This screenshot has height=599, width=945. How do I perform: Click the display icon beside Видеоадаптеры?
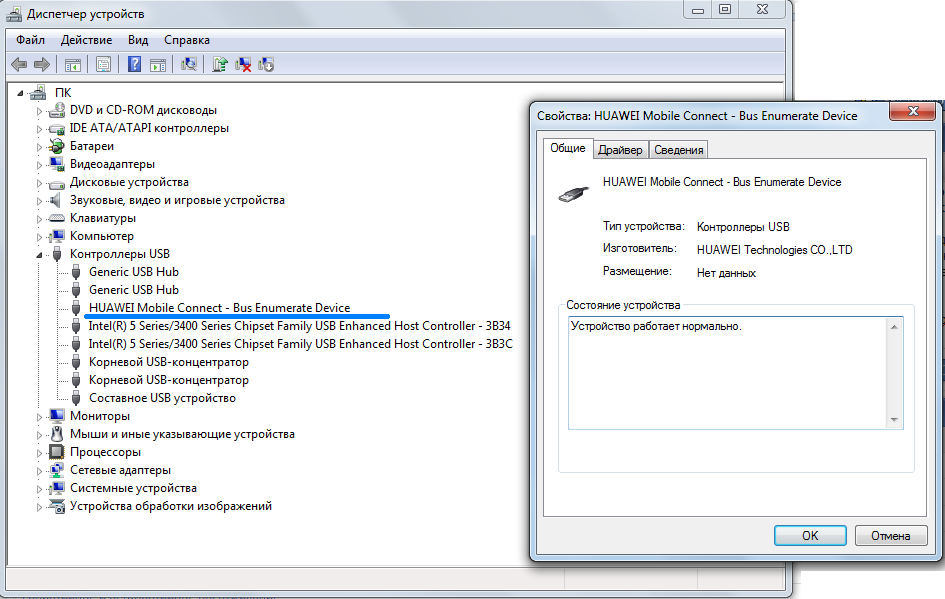tap(57, 164)
